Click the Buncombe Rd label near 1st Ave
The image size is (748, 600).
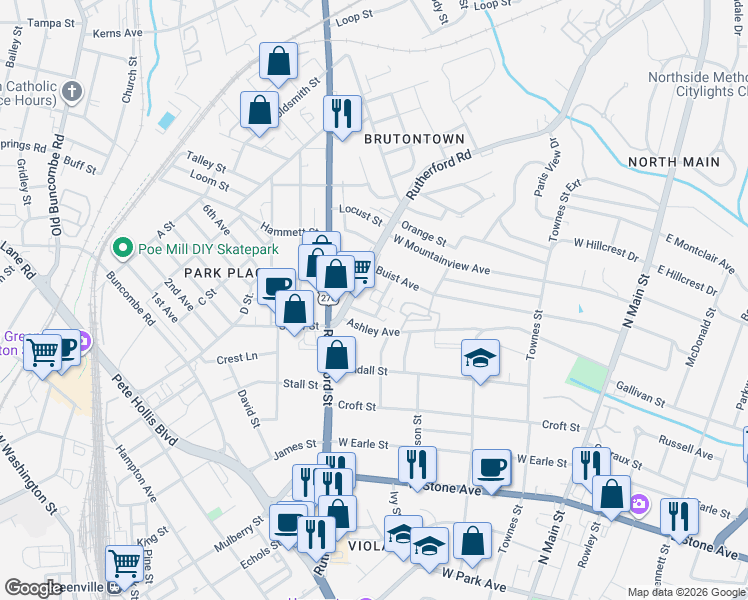tap(130, 299)
